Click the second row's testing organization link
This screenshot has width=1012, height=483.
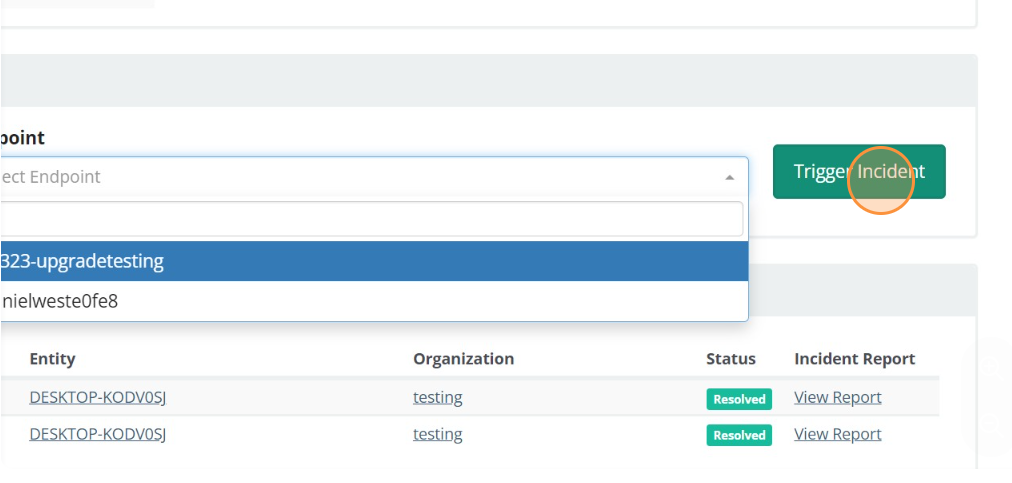pyautogui.click(x=437, y=434)
